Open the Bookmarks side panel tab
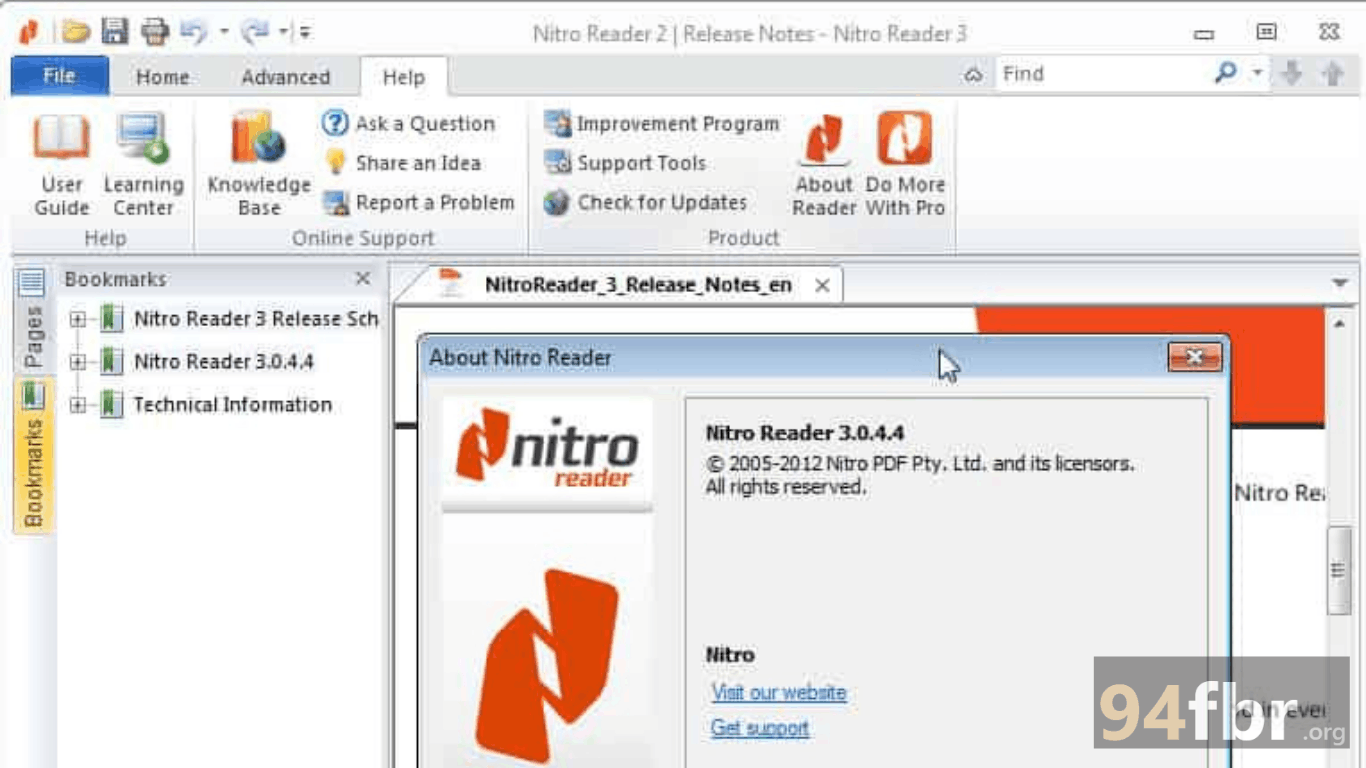This screenshot has height=768, width=1366. tap(33, 455)
